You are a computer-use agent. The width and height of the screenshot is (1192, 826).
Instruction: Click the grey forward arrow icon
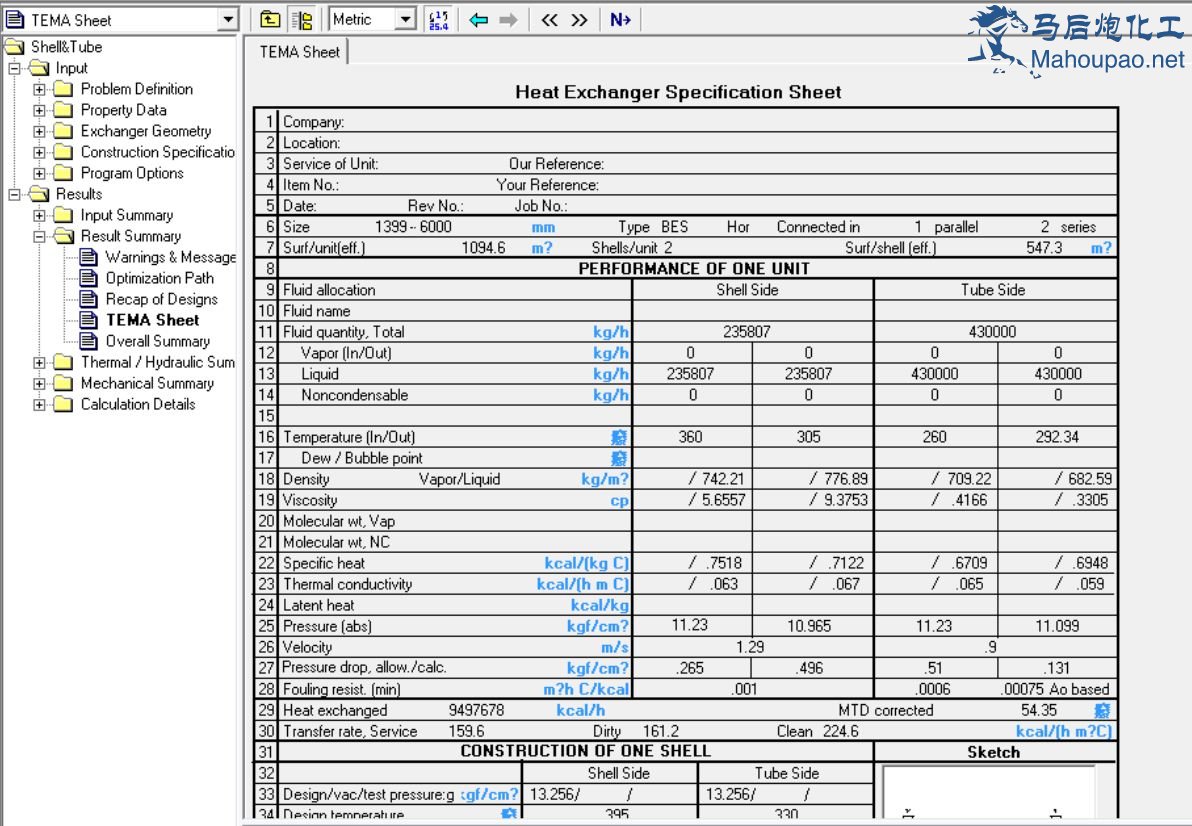[x=508, y=19]
